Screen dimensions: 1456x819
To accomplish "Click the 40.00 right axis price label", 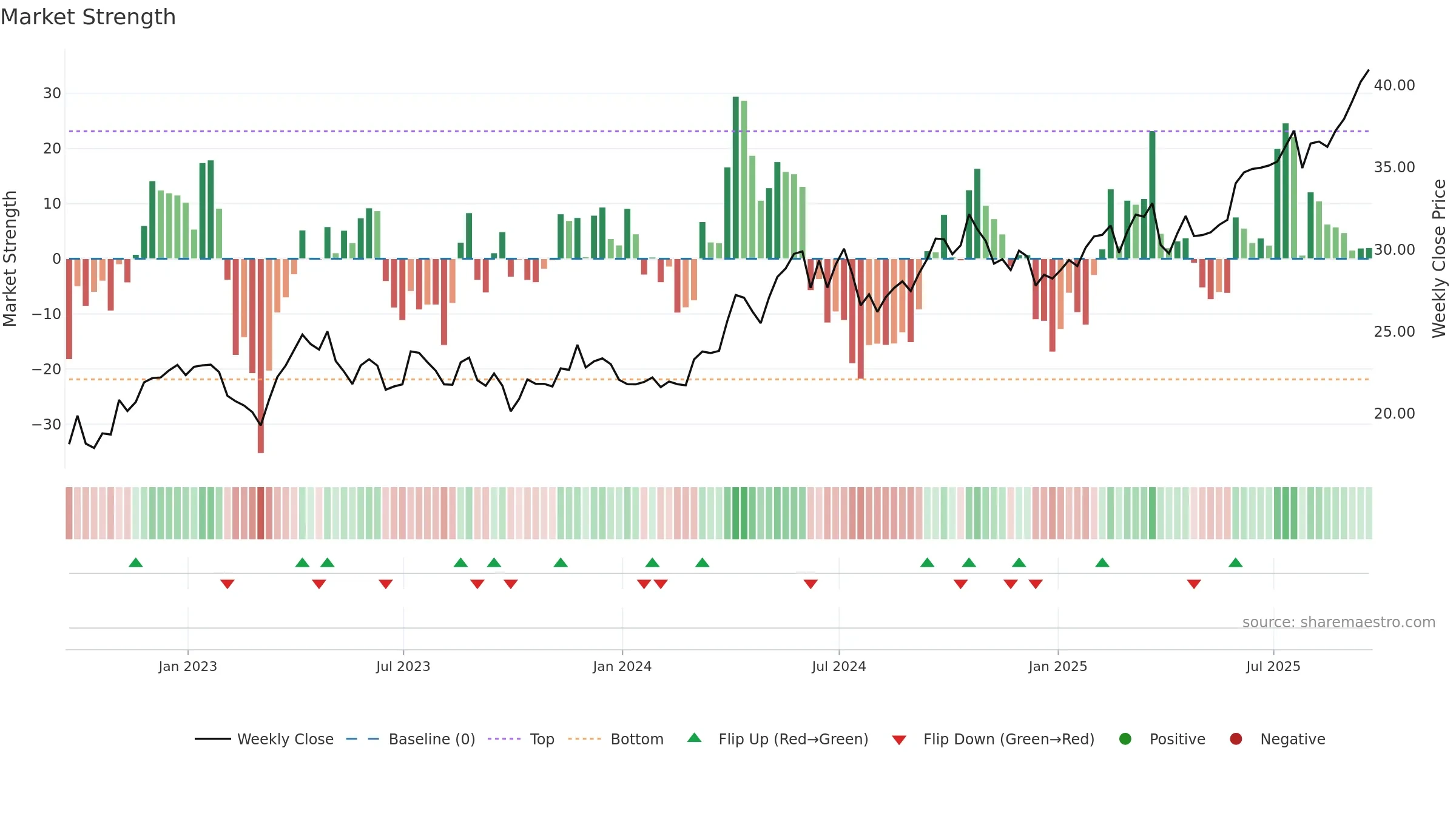I will pyautogui.click(x=1395, y=85).
